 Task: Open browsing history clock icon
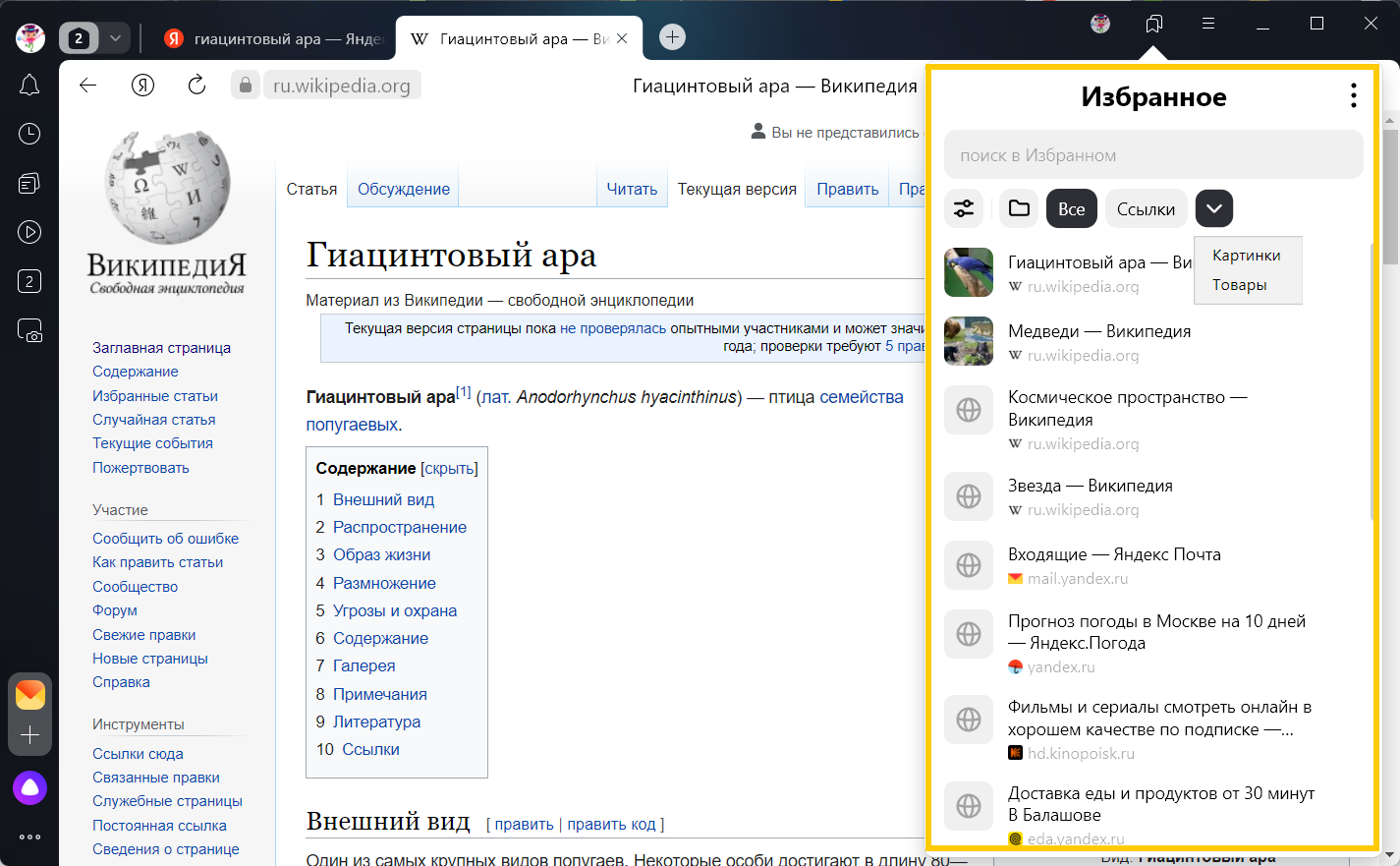pos(29,134)
